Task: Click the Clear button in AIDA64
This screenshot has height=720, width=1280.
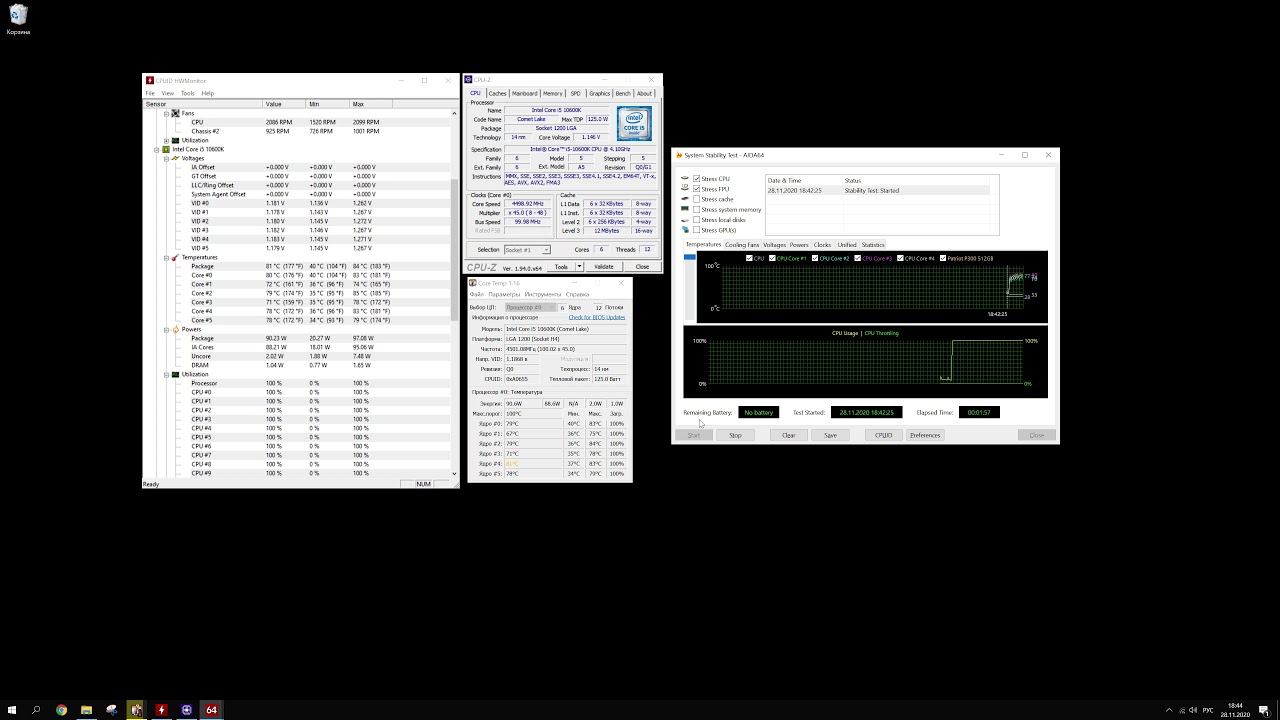Action: (788, 435)
